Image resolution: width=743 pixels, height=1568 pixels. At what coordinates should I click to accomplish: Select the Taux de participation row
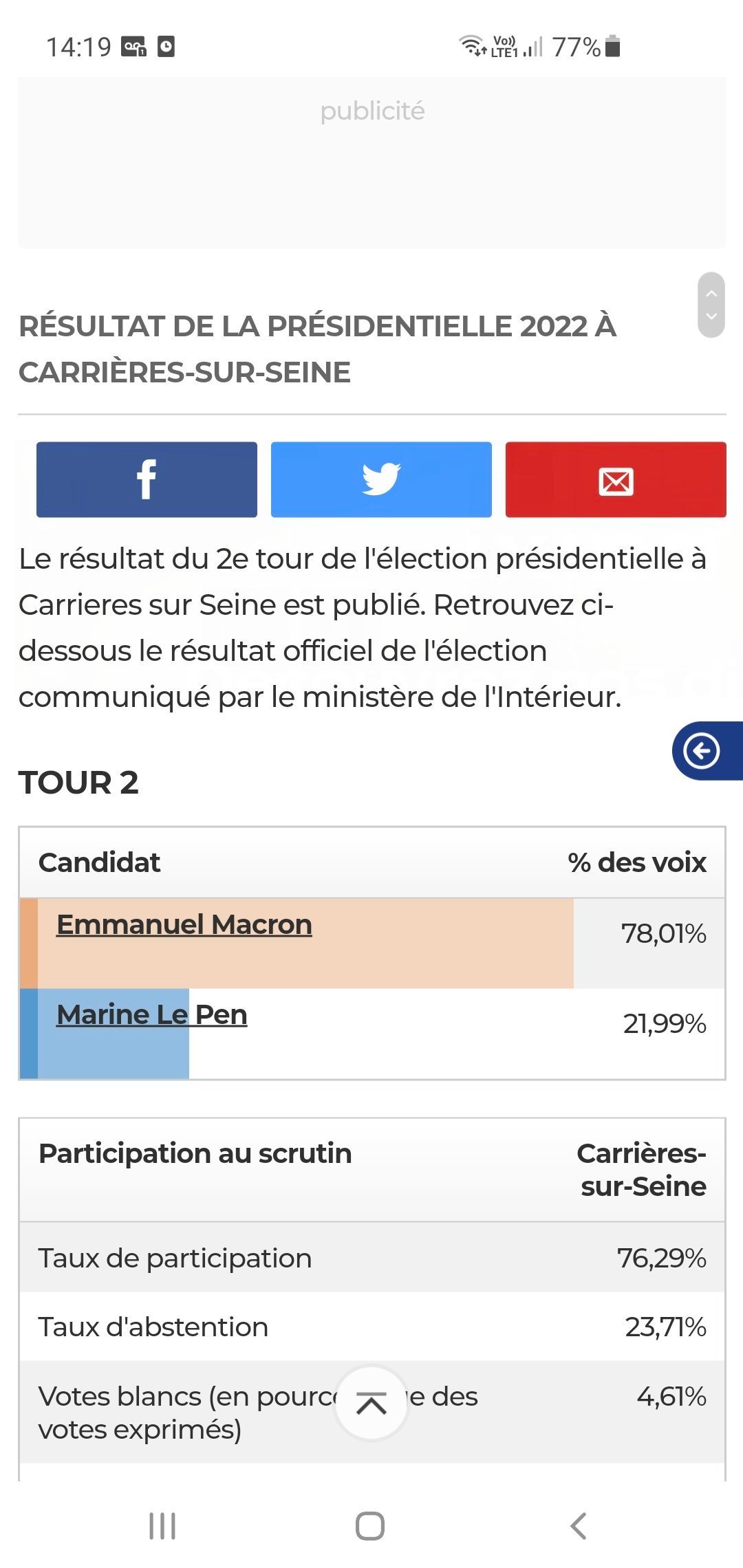(x=372, y=1257)
